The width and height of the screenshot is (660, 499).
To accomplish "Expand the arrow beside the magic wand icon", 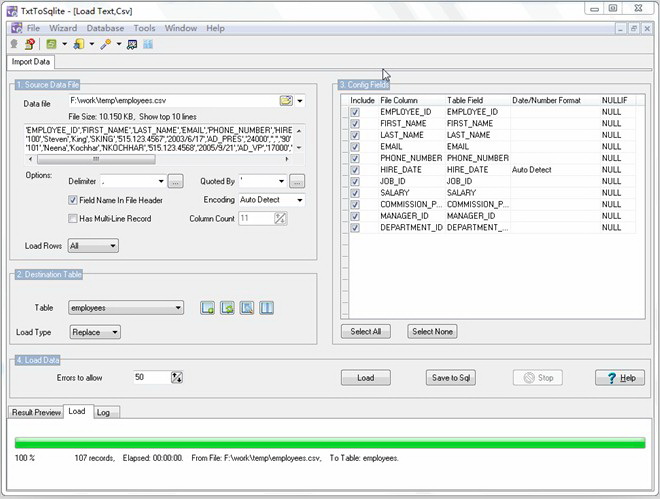I will pyautogui.click(x=119, y=44).
